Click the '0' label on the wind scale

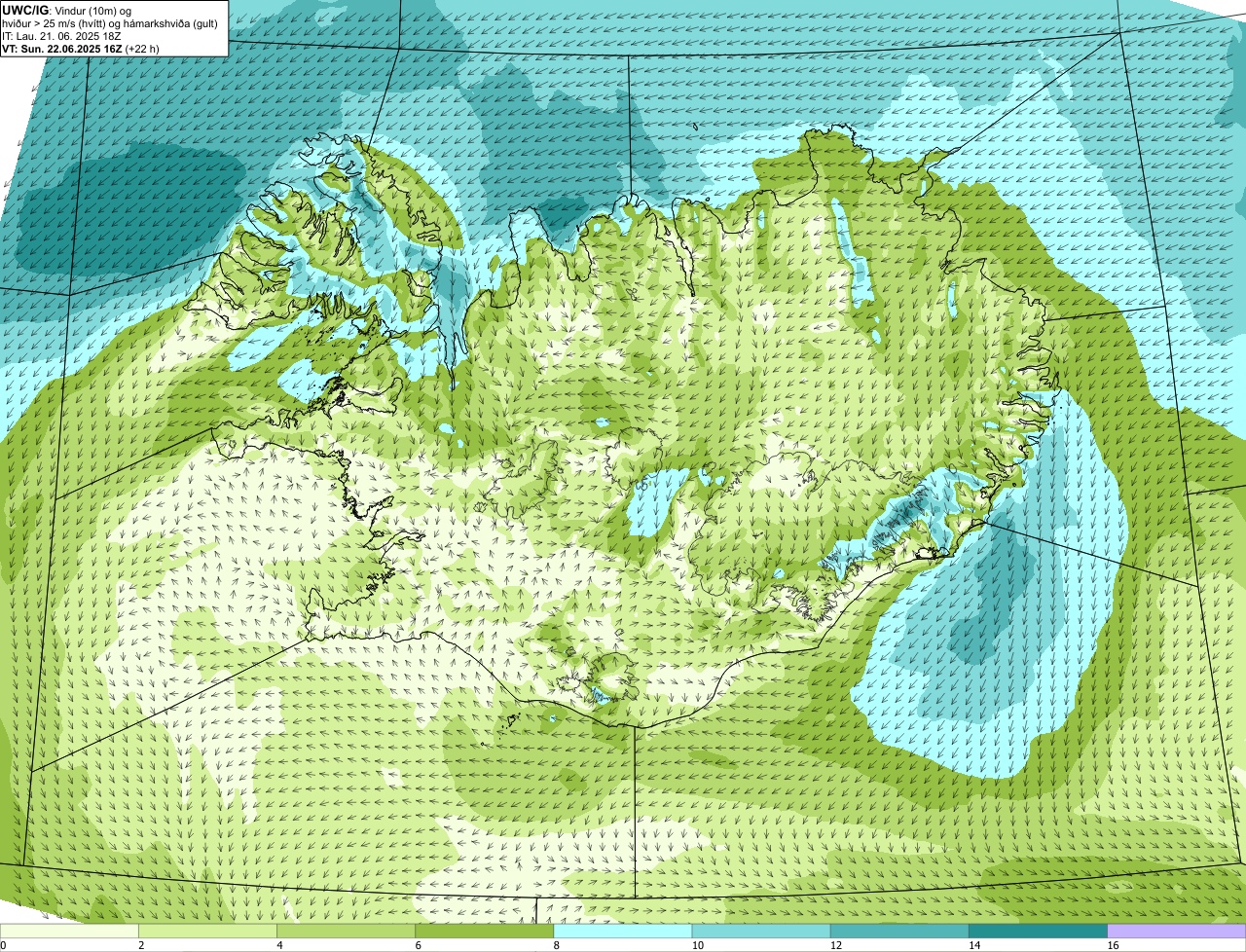pos(4,945)
